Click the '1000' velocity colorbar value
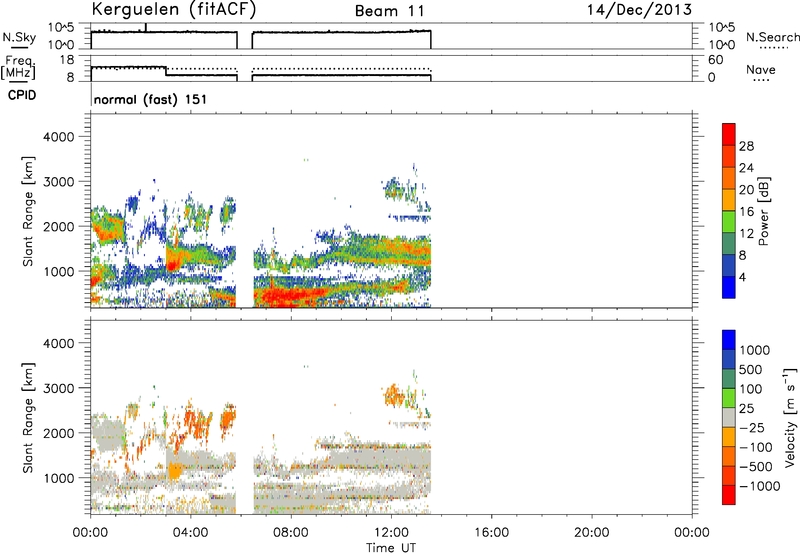Screen dimensions: 800x554 click(x=755, y=350)
